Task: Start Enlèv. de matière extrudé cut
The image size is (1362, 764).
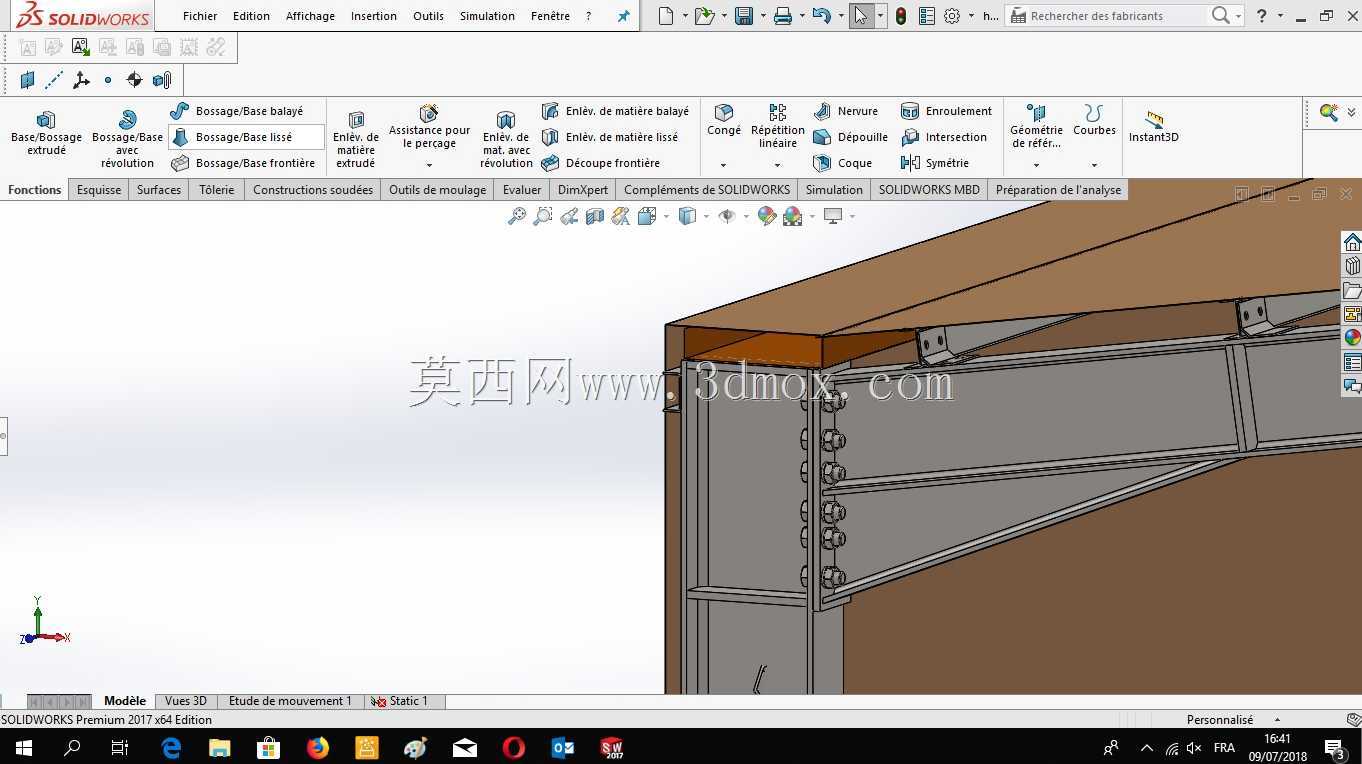Action: (x=356, y=139)
